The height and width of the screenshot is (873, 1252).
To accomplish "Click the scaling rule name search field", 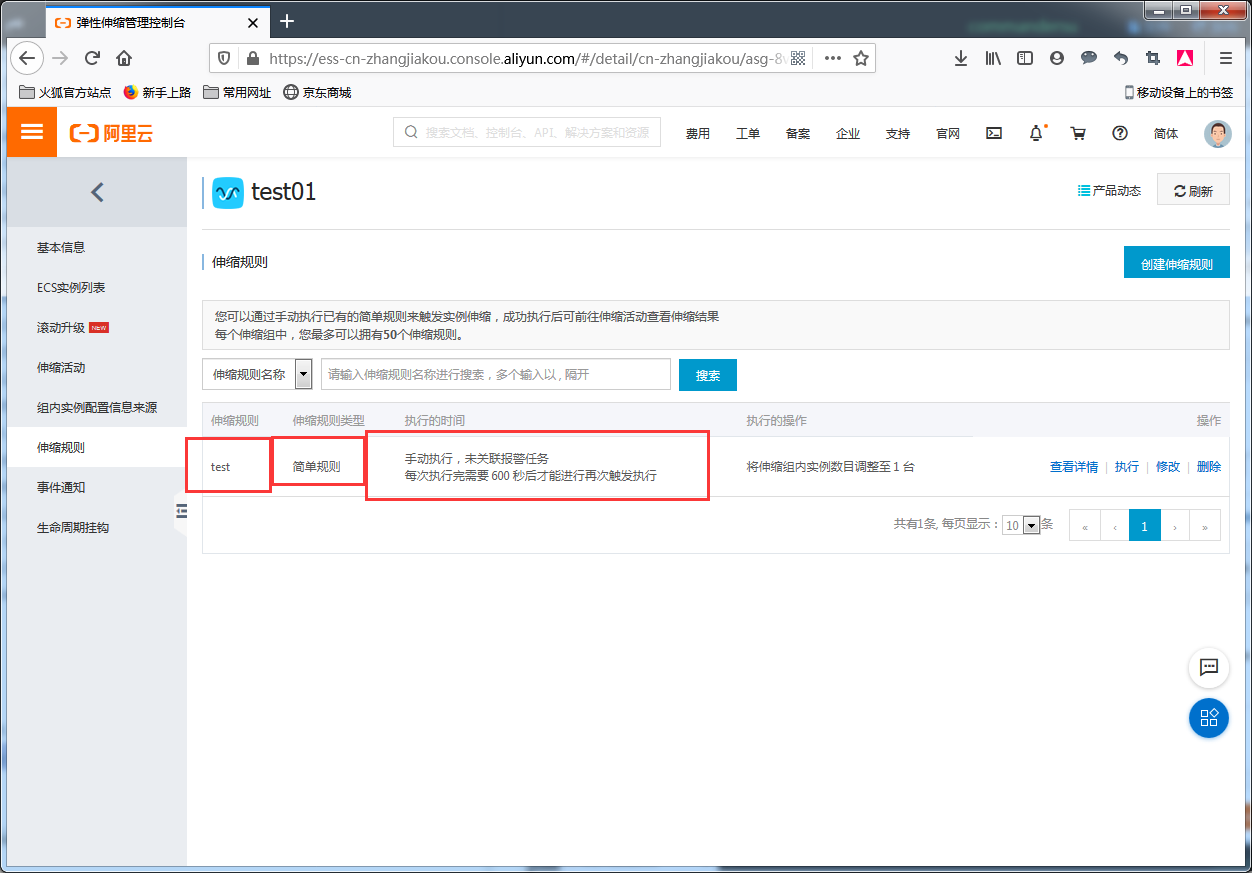I will tap(495, 375).
